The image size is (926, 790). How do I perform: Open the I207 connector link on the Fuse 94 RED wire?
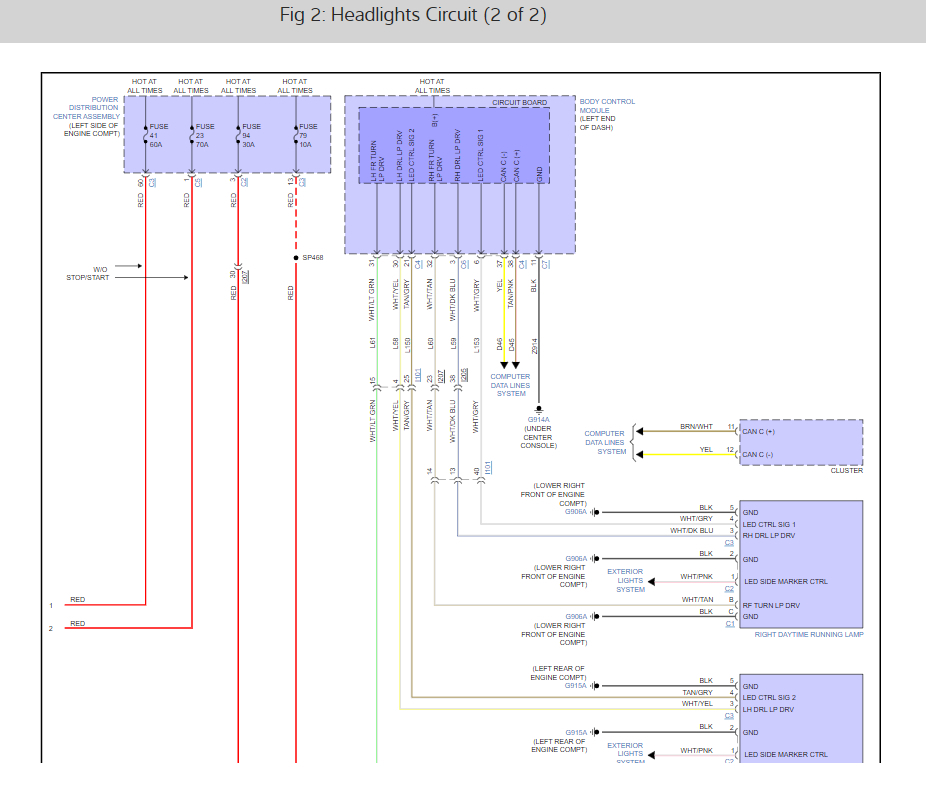click(245, 275)
